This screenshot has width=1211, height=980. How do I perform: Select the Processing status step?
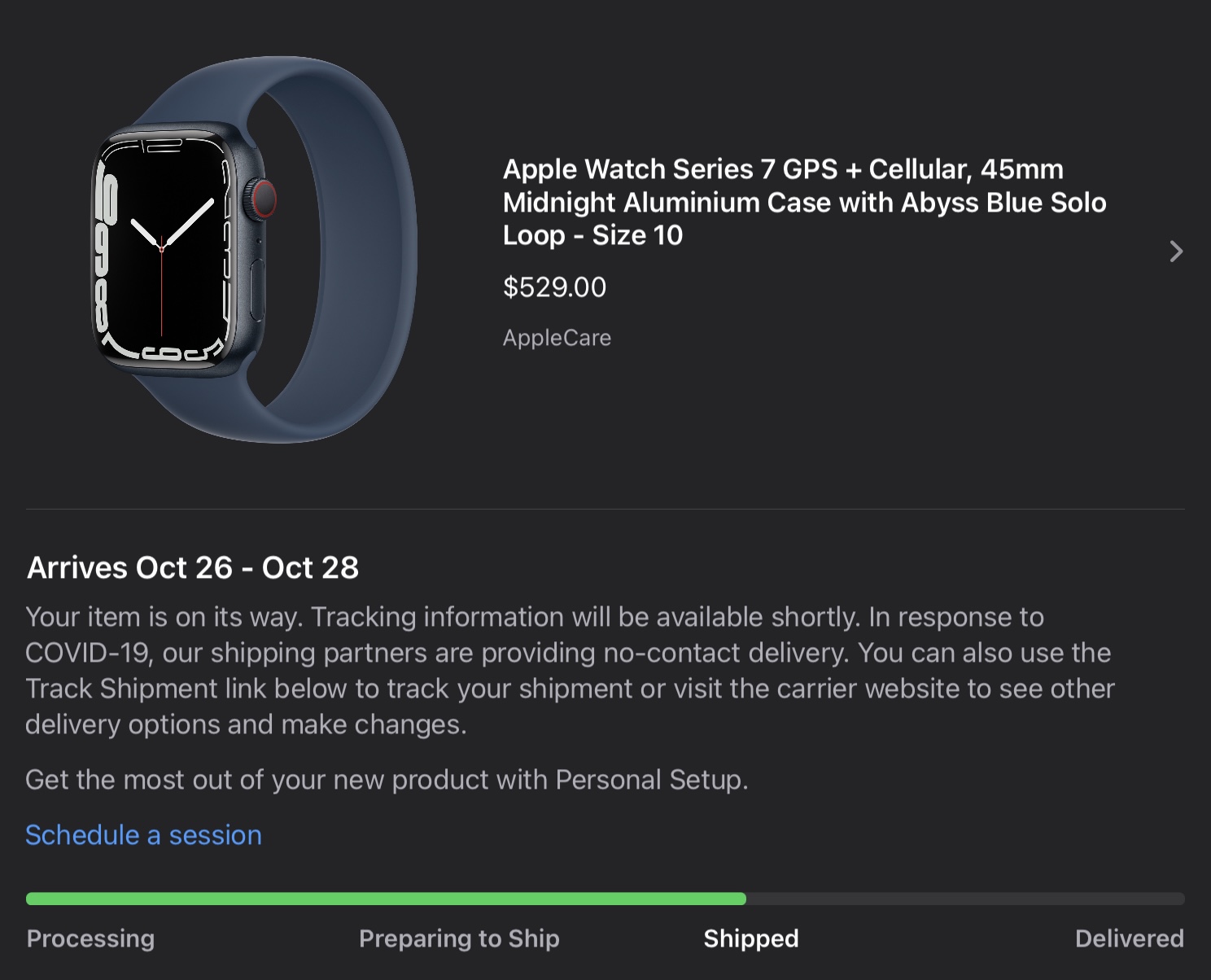90,938
